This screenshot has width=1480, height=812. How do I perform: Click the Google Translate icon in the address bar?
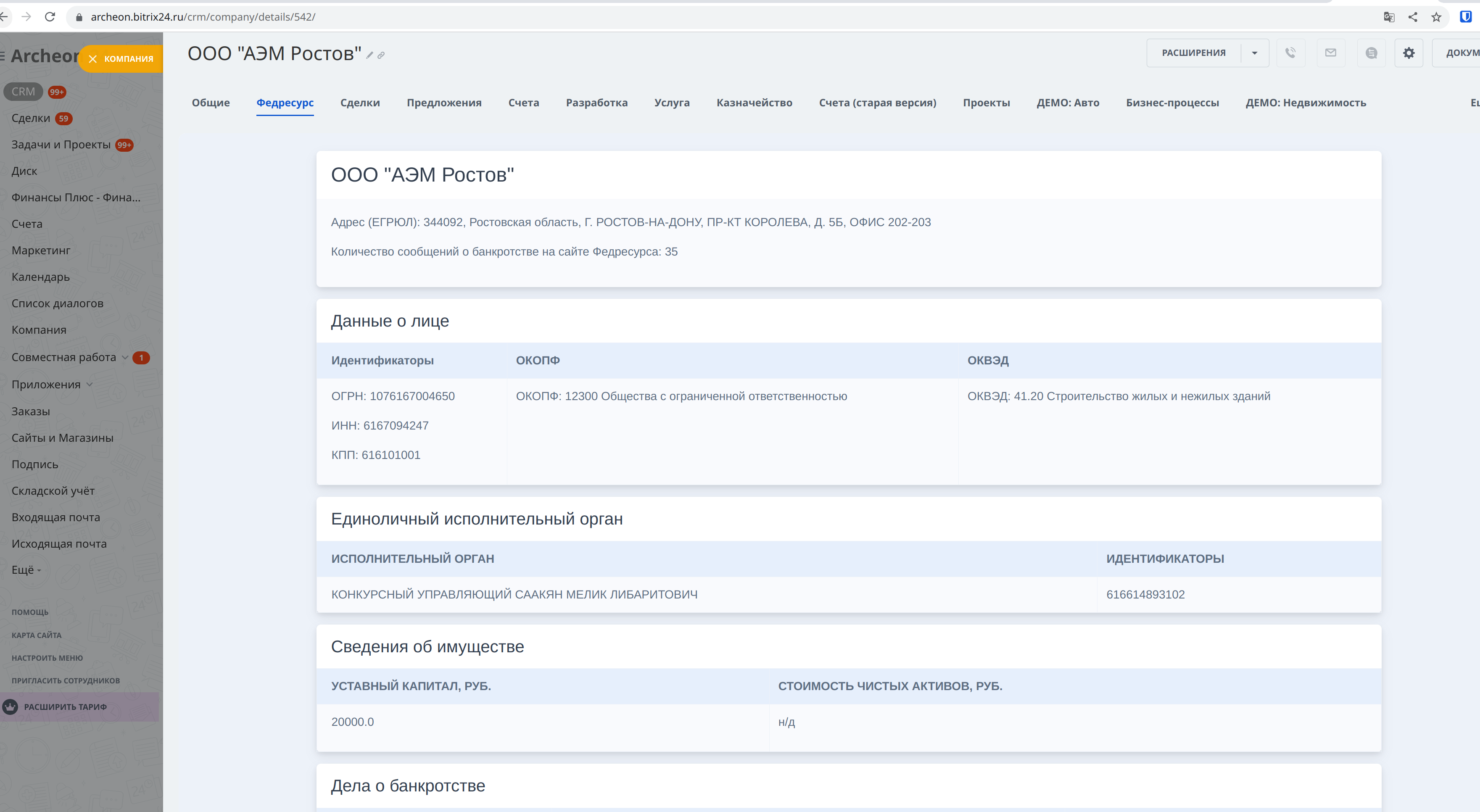point(1389,17)
